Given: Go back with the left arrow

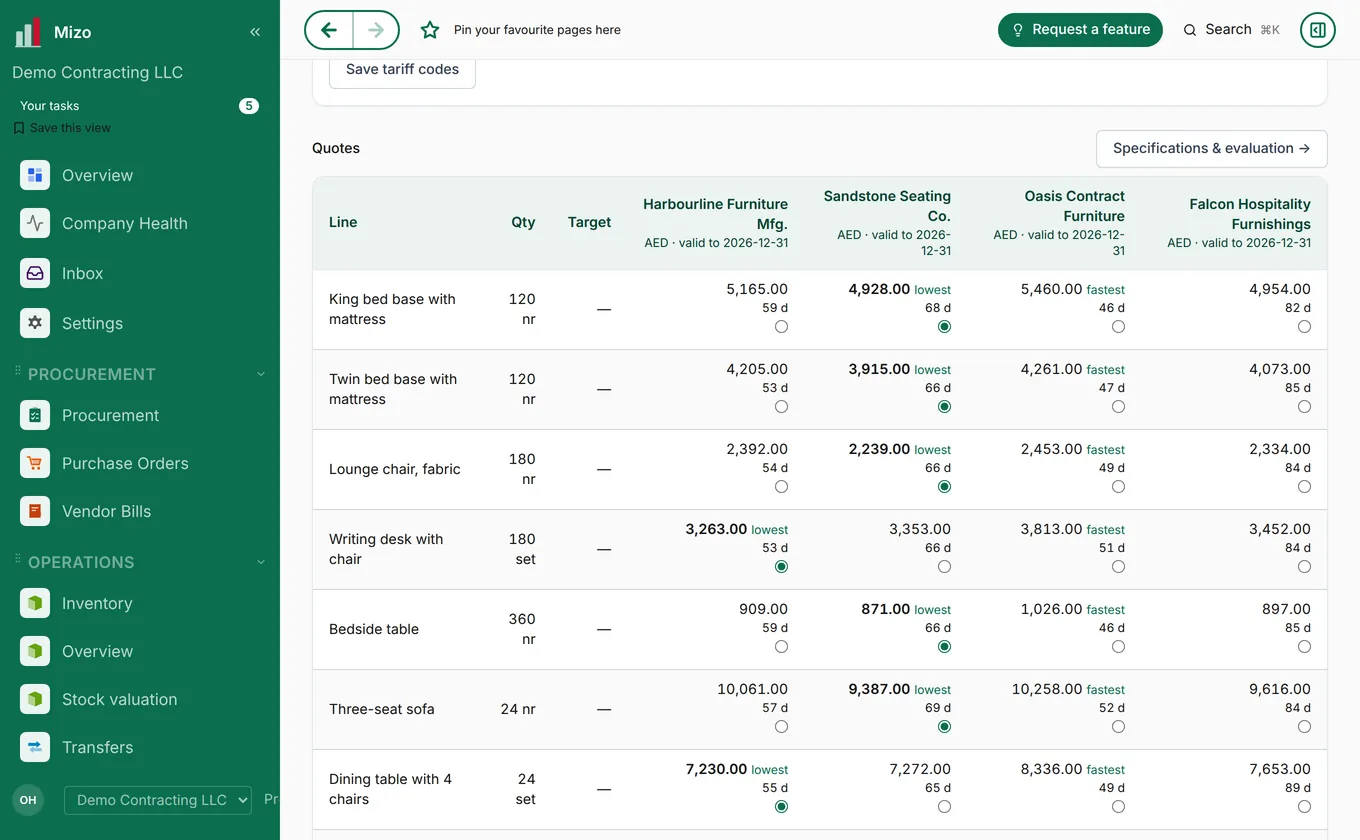Looking at the screenshot, I should click(x=329, y=30).
